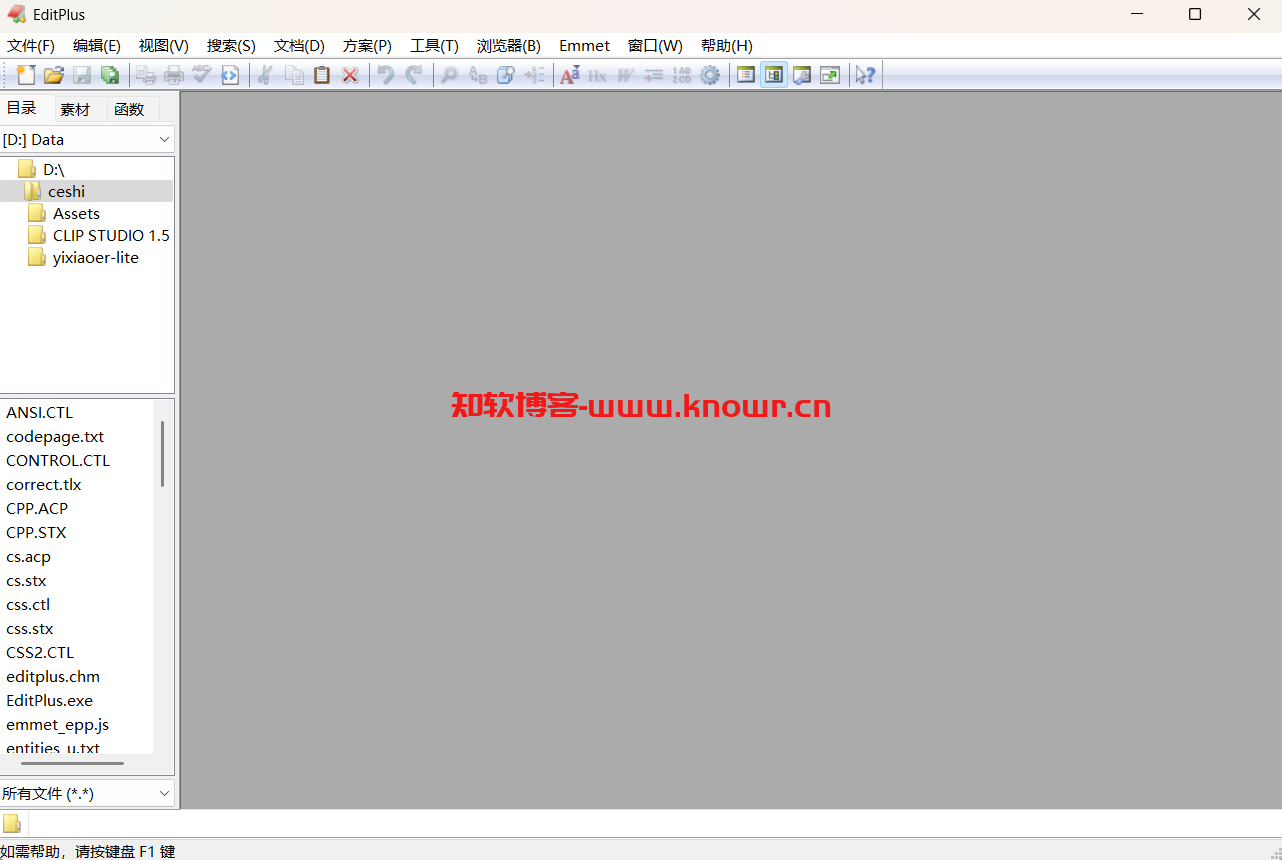Toggle the highlighted Directory window button
The height and width of the screenshot is (860, 1282).
click(x=774, y=75)
